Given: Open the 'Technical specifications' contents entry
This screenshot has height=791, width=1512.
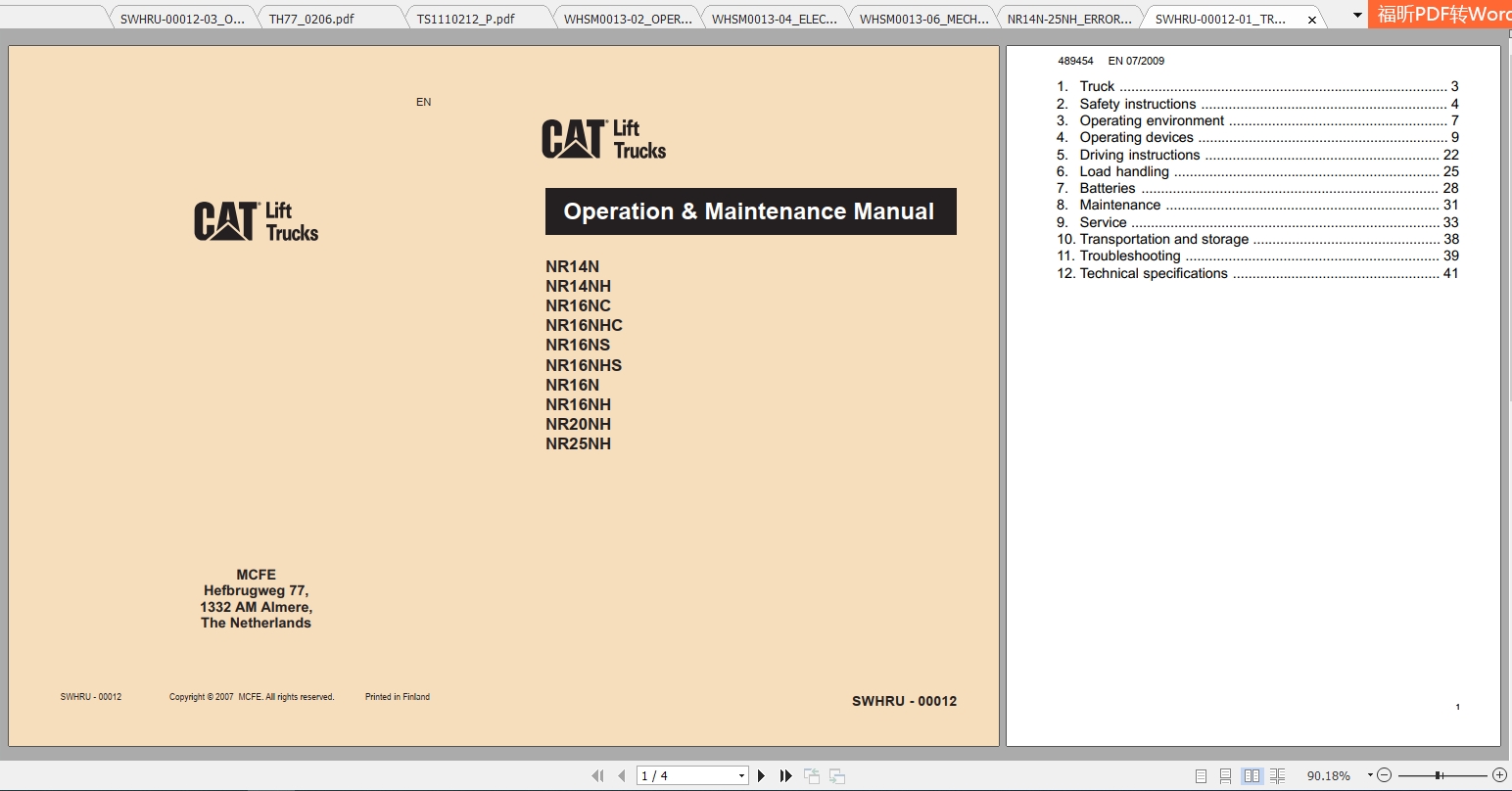Looking at the screenshot, I should click(x=1257, y=273).
